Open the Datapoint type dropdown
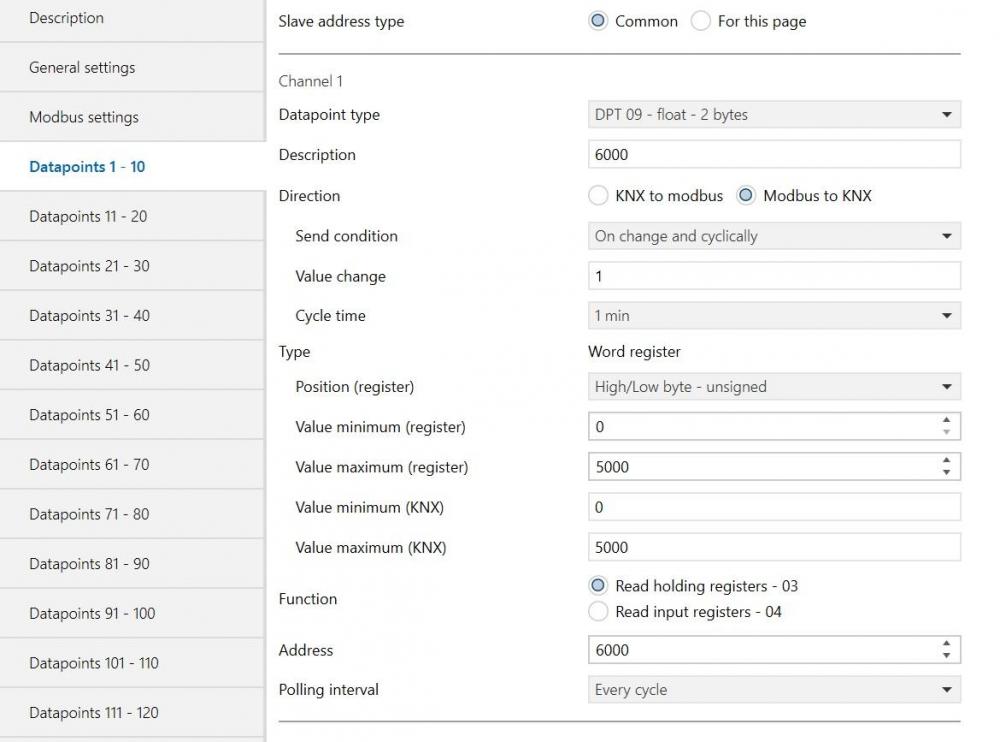Viewport: 1000px width, 742px height. click(773, 115)
